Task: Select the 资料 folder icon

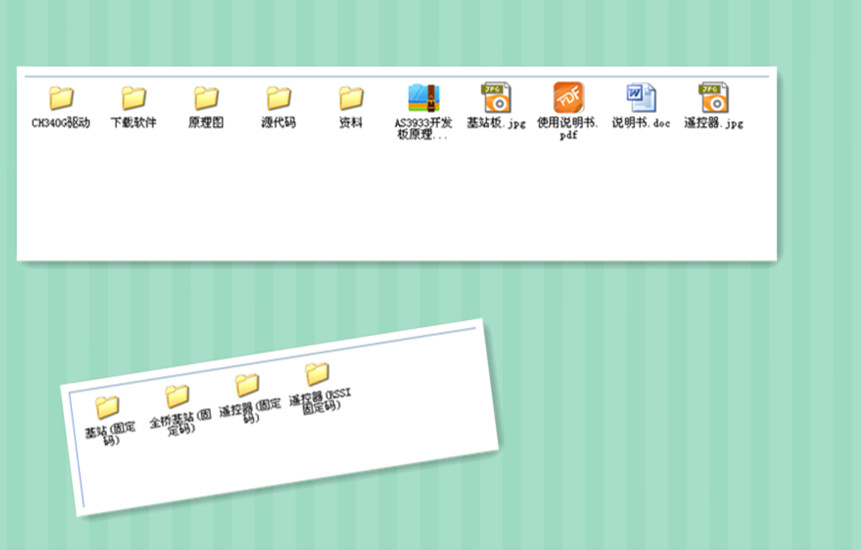Action: coord(351,98)
